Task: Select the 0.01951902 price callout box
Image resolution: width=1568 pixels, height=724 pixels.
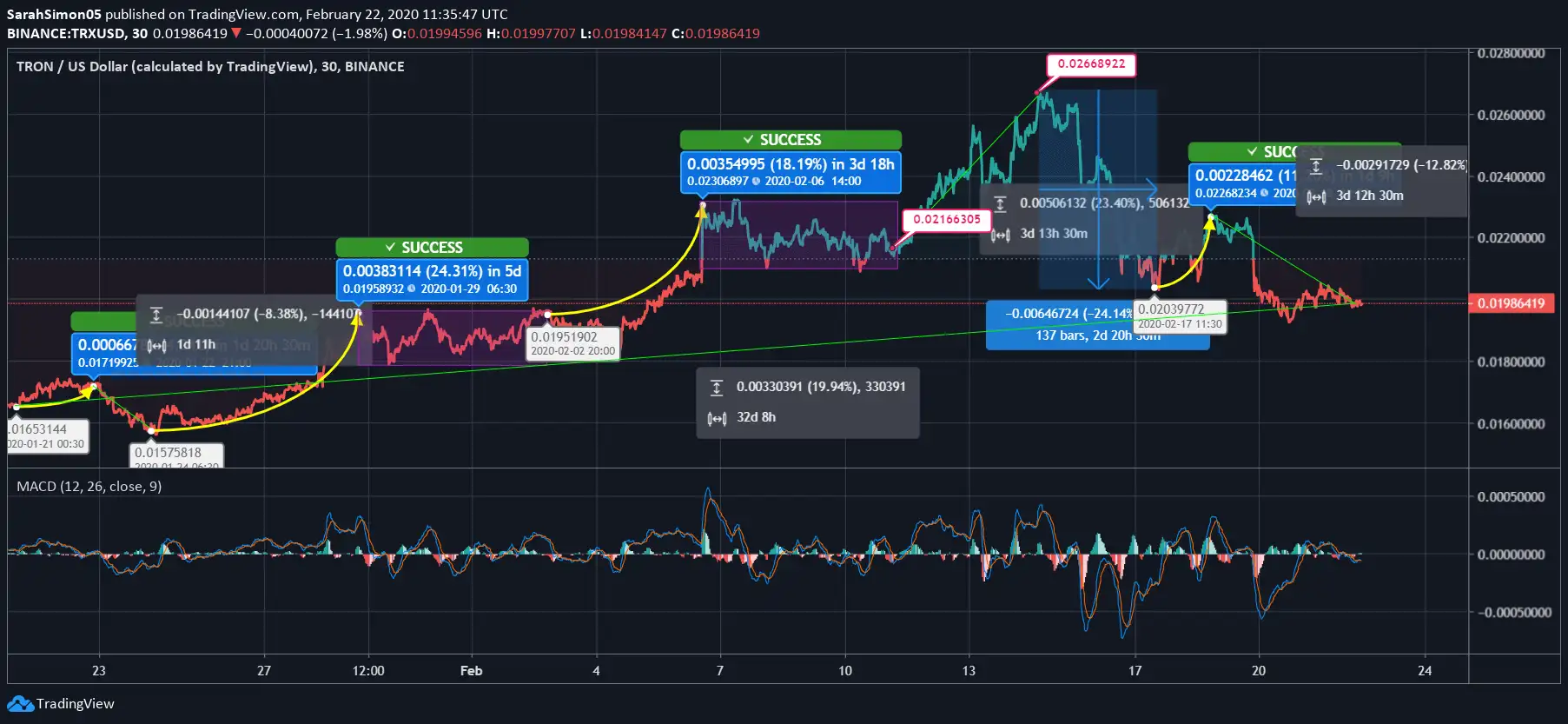Action: [x=572, y=342]
